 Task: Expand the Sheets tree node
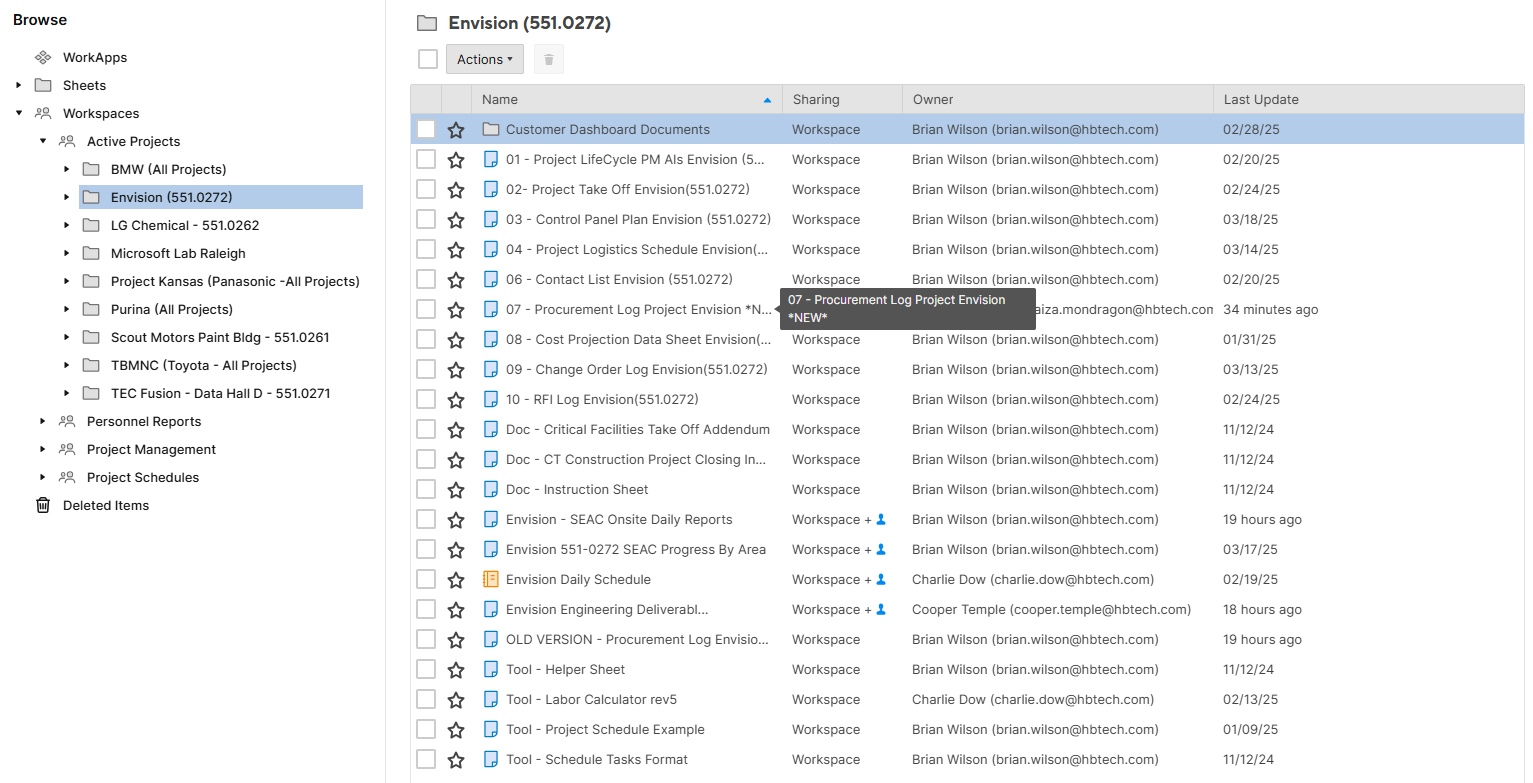click(19, 85)
